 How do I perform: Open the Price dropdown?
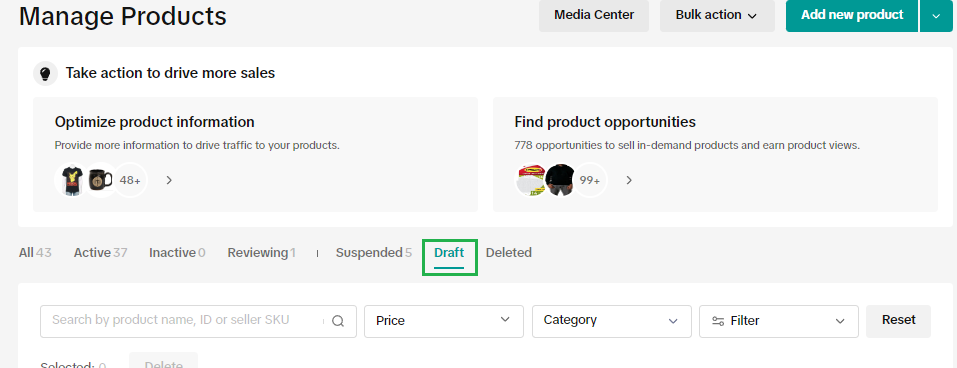pyautogui.click(x=444, y=321)
